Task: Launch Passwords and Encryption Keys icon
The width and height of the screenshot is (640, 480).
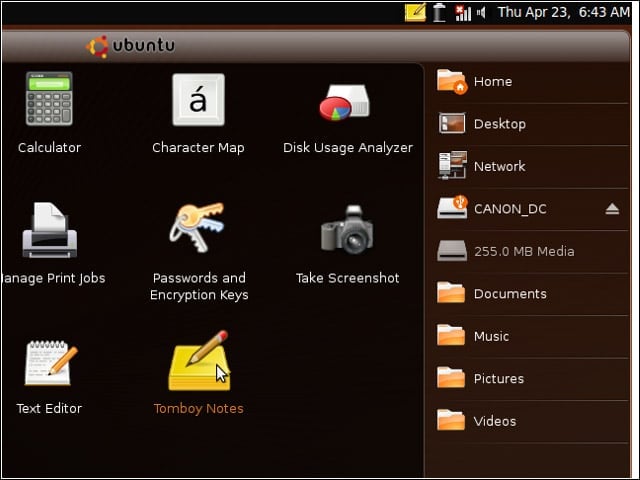Action: [198, 227]
